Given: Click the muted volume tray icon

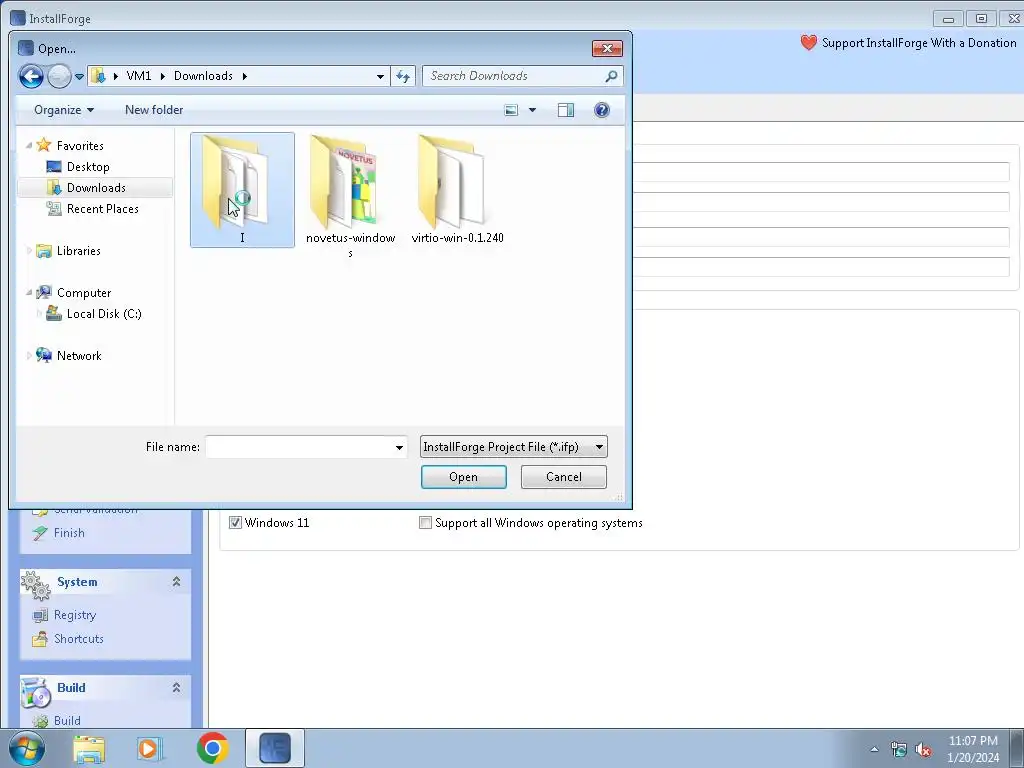Looking at the screenshot, I should tap(923, 750).
